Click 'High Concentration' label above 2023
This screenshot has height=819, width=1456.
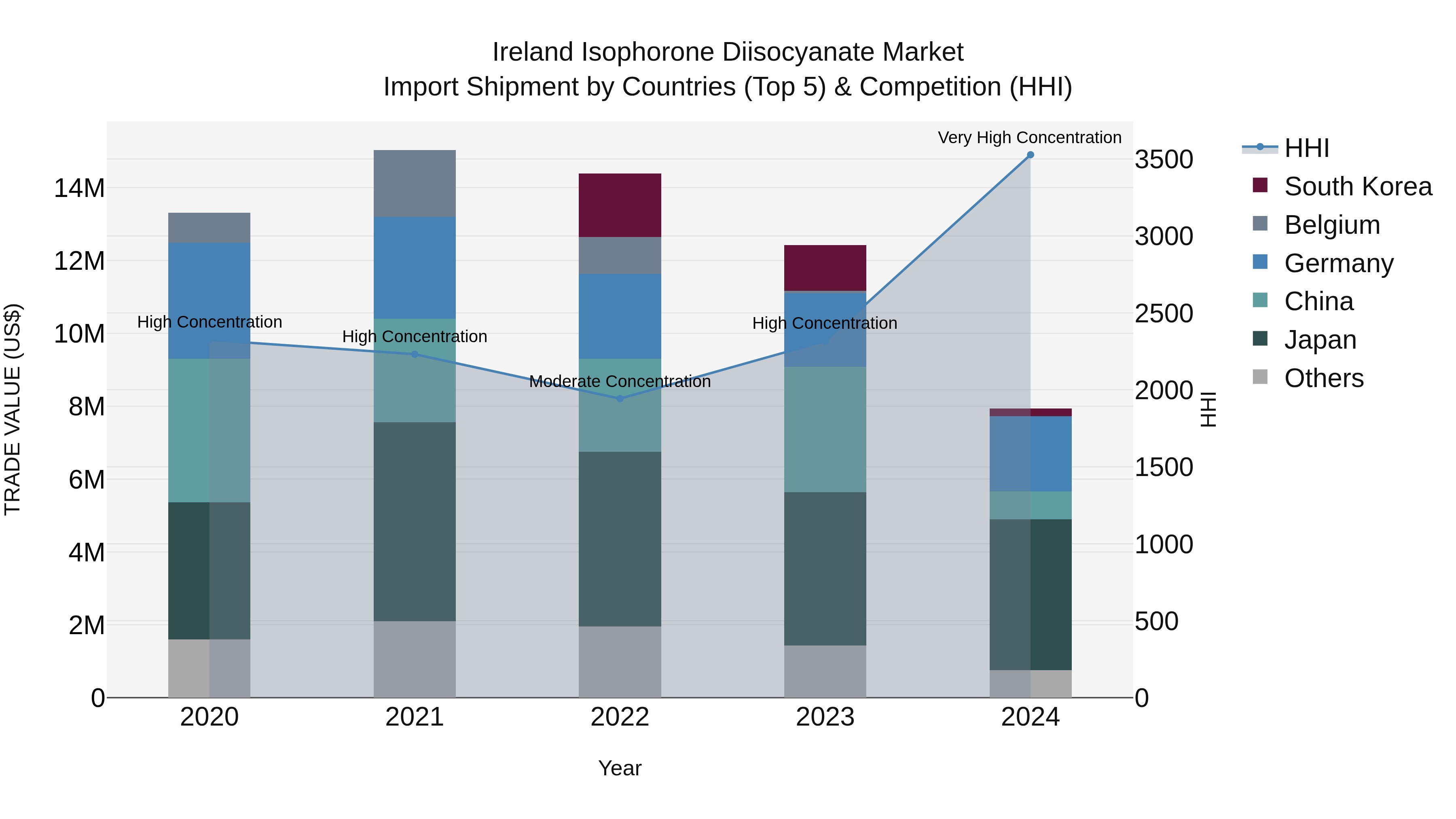pos(825,323)
